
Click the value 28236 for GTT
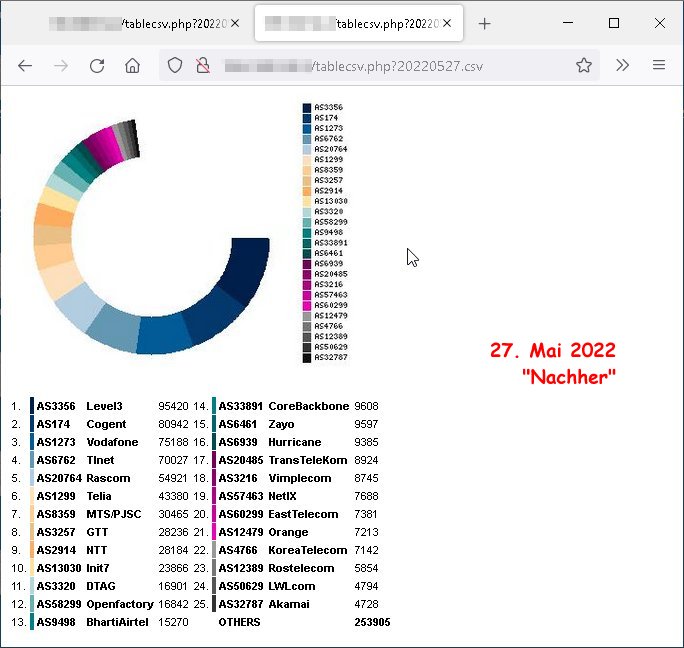click(x=173, y=532)
